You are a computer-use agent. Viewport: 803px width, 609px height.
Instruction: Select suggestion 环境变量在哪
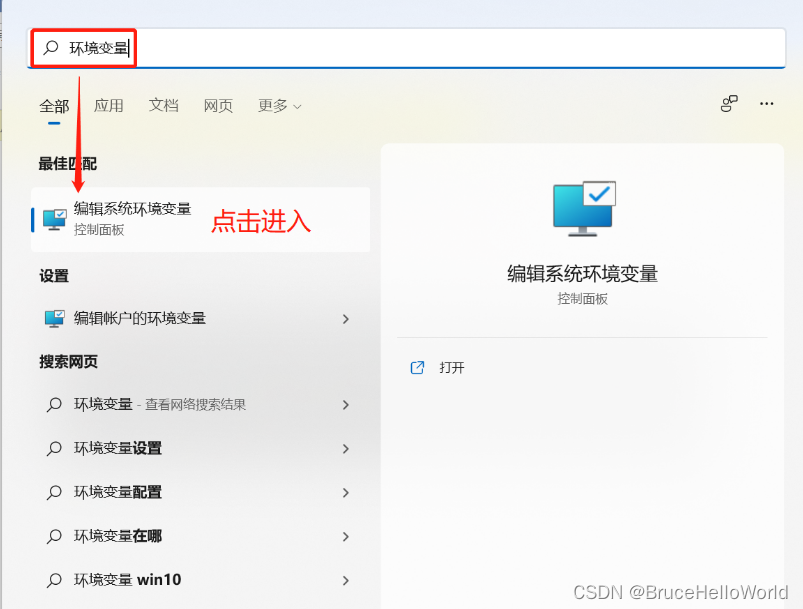(200, 536)
